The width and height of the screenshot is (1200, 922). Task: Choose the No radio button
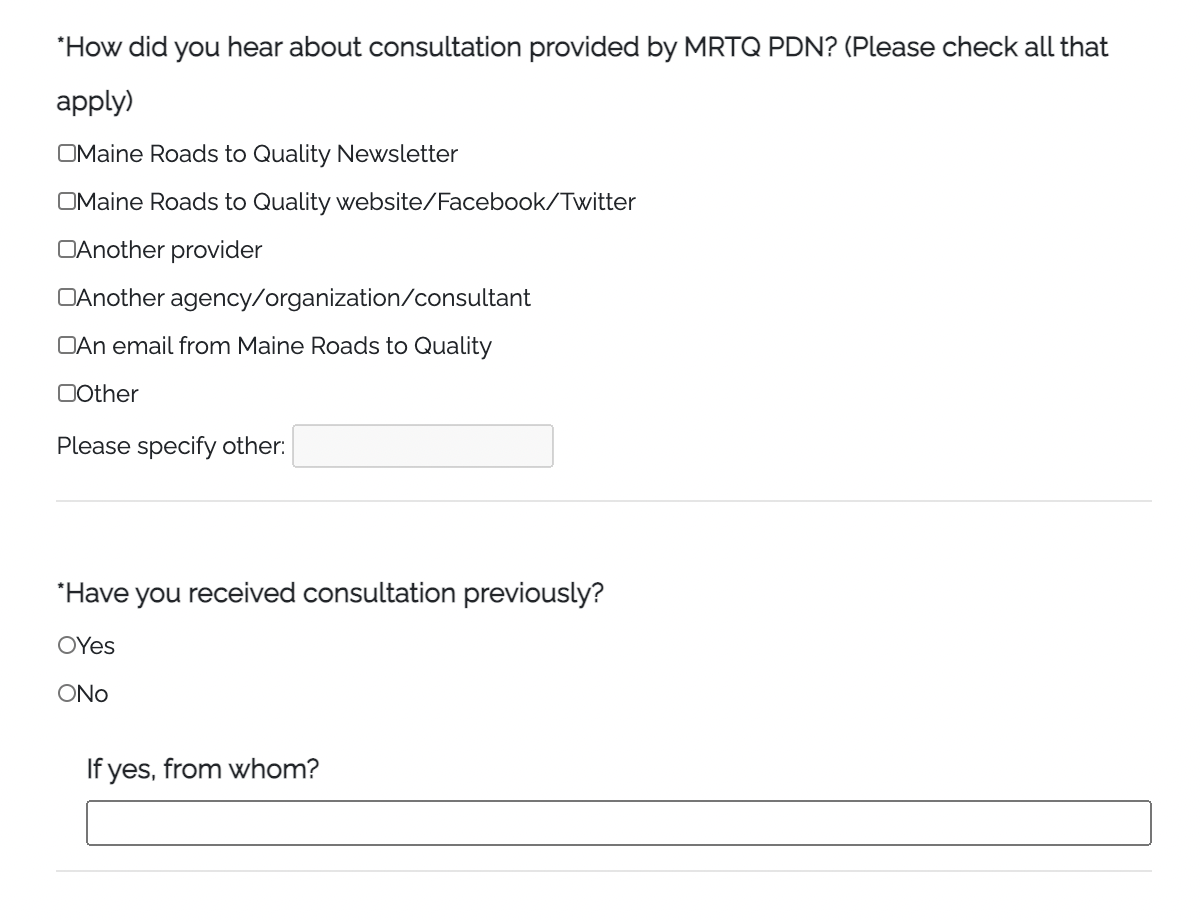67,694
